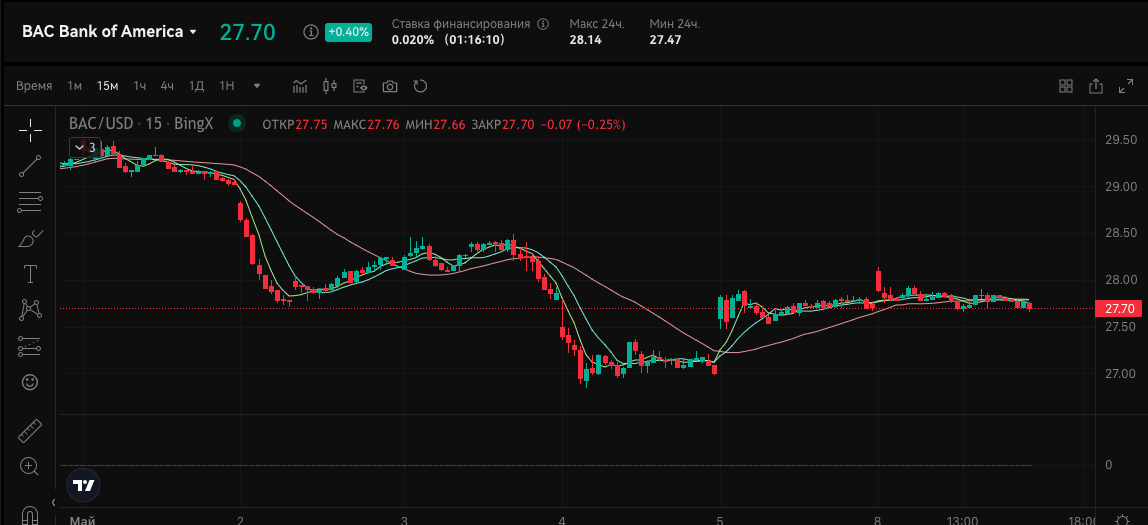The height and width of the screenshot is (525, 1148).
Task: Open the BAC Bank of America symbol dropdown
Action: point(109,31)
